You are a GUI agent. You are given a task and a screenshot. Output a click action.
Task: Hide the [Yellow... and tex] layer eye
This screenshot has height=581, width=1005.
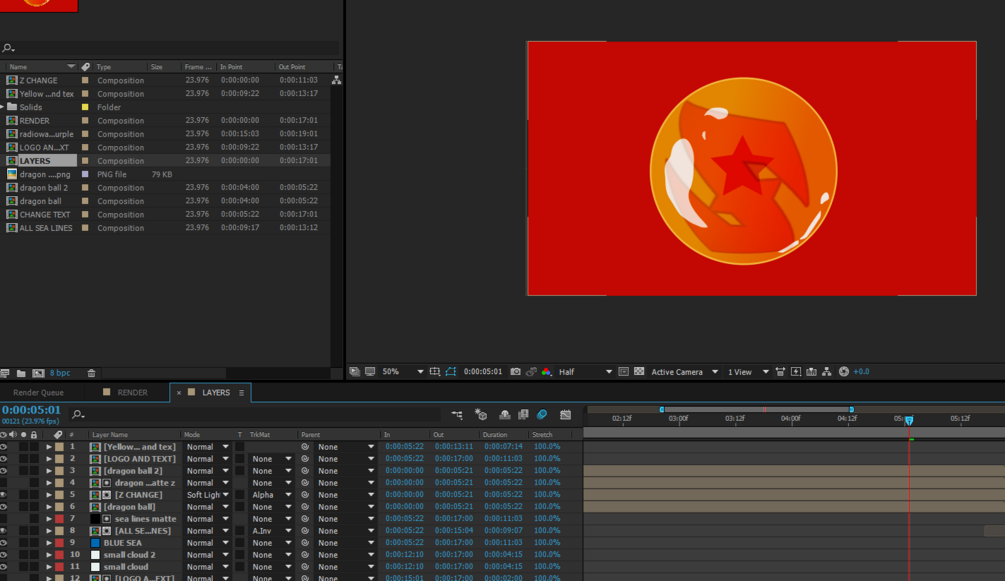pos(4,447)
